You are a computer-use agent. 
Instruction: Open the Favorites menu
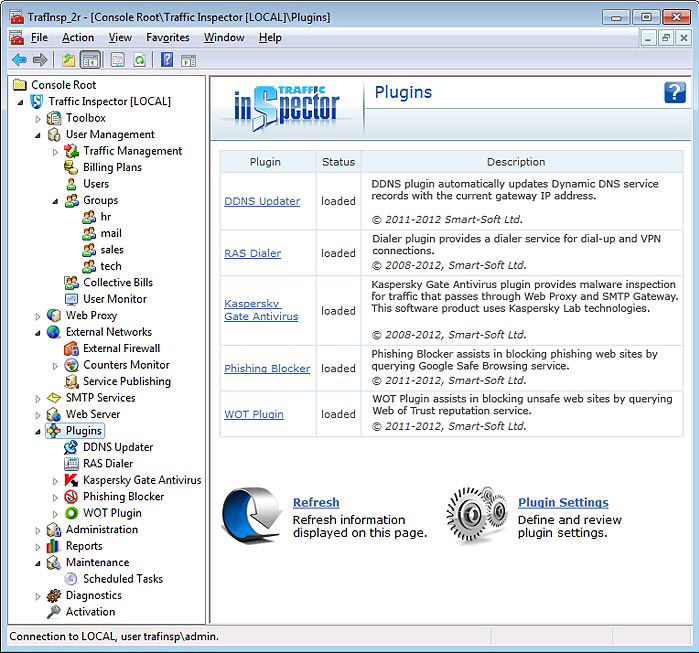tap(168, 37)
